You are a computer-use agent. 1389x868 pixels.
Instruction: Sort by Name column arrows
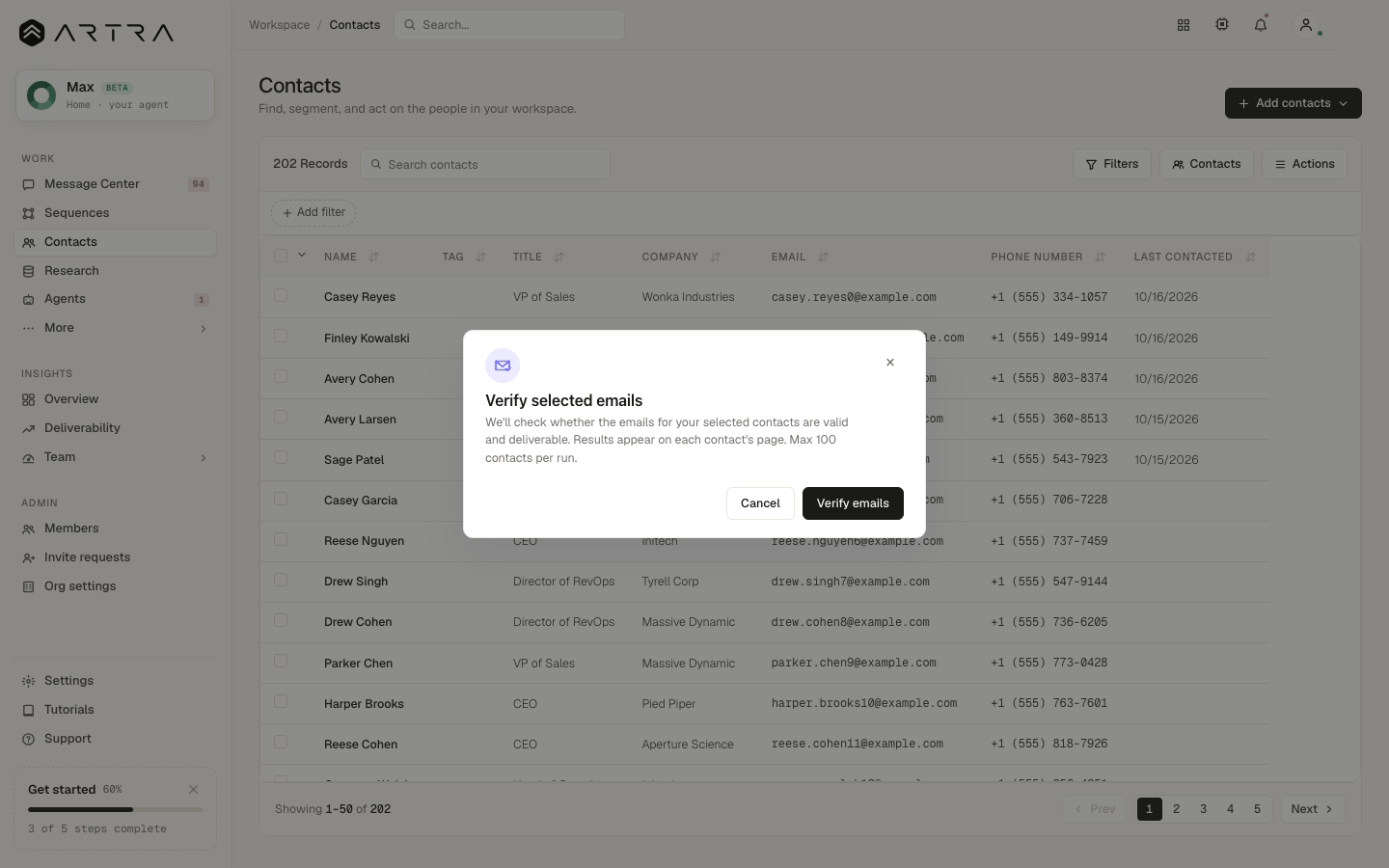pyautogui.click(x=374, y=258)
